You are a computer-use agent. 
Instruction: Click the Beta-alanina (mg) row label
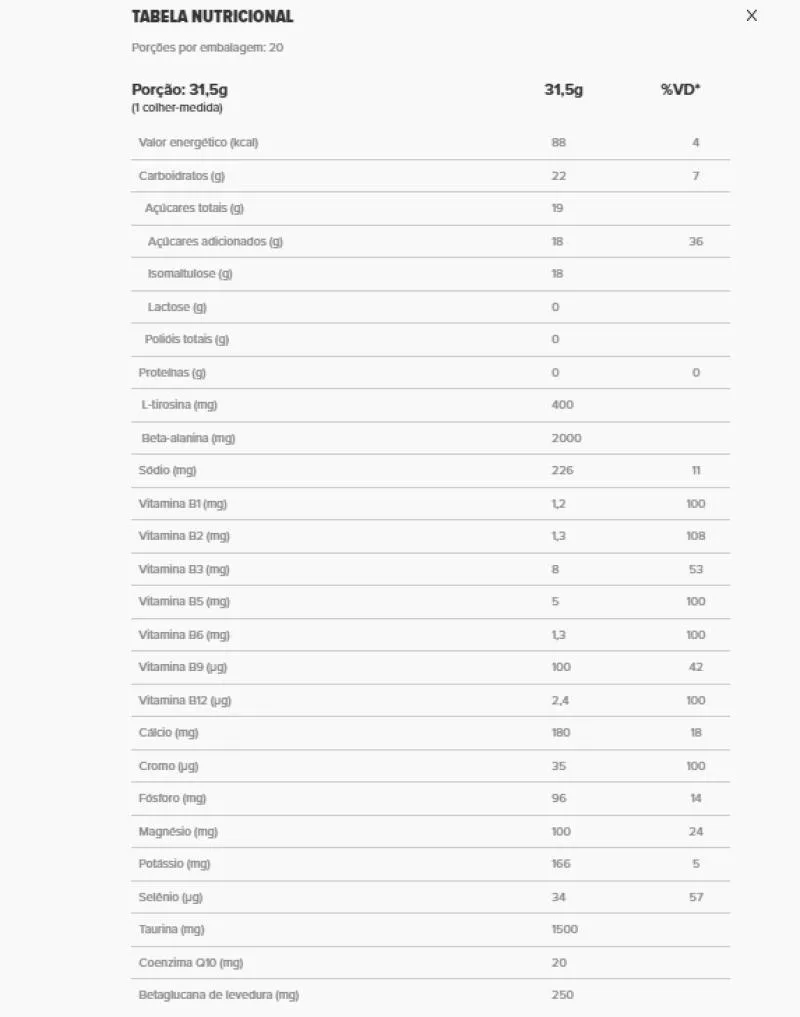pos(188,438)
